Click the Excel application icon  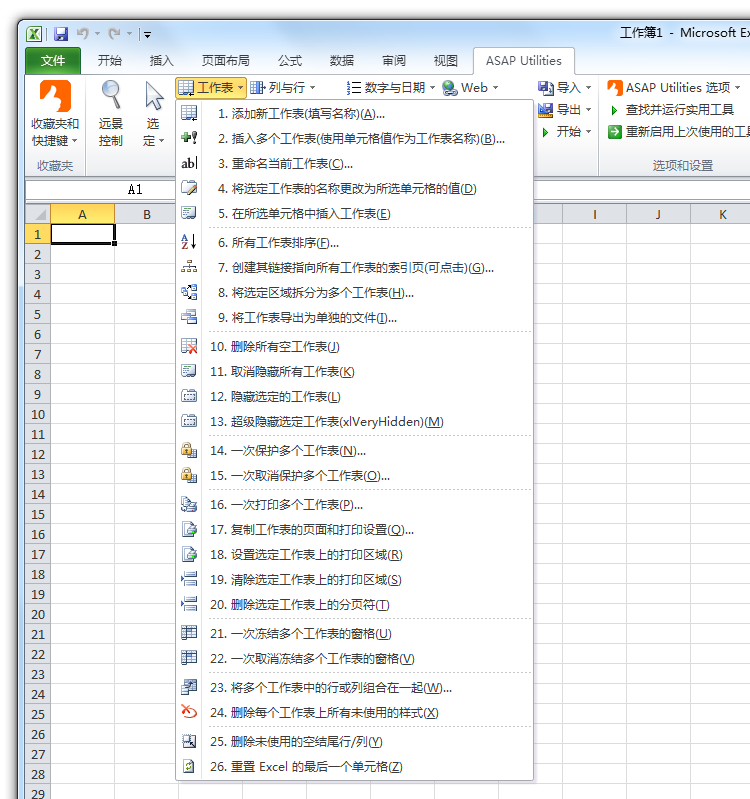pos(34,34)
